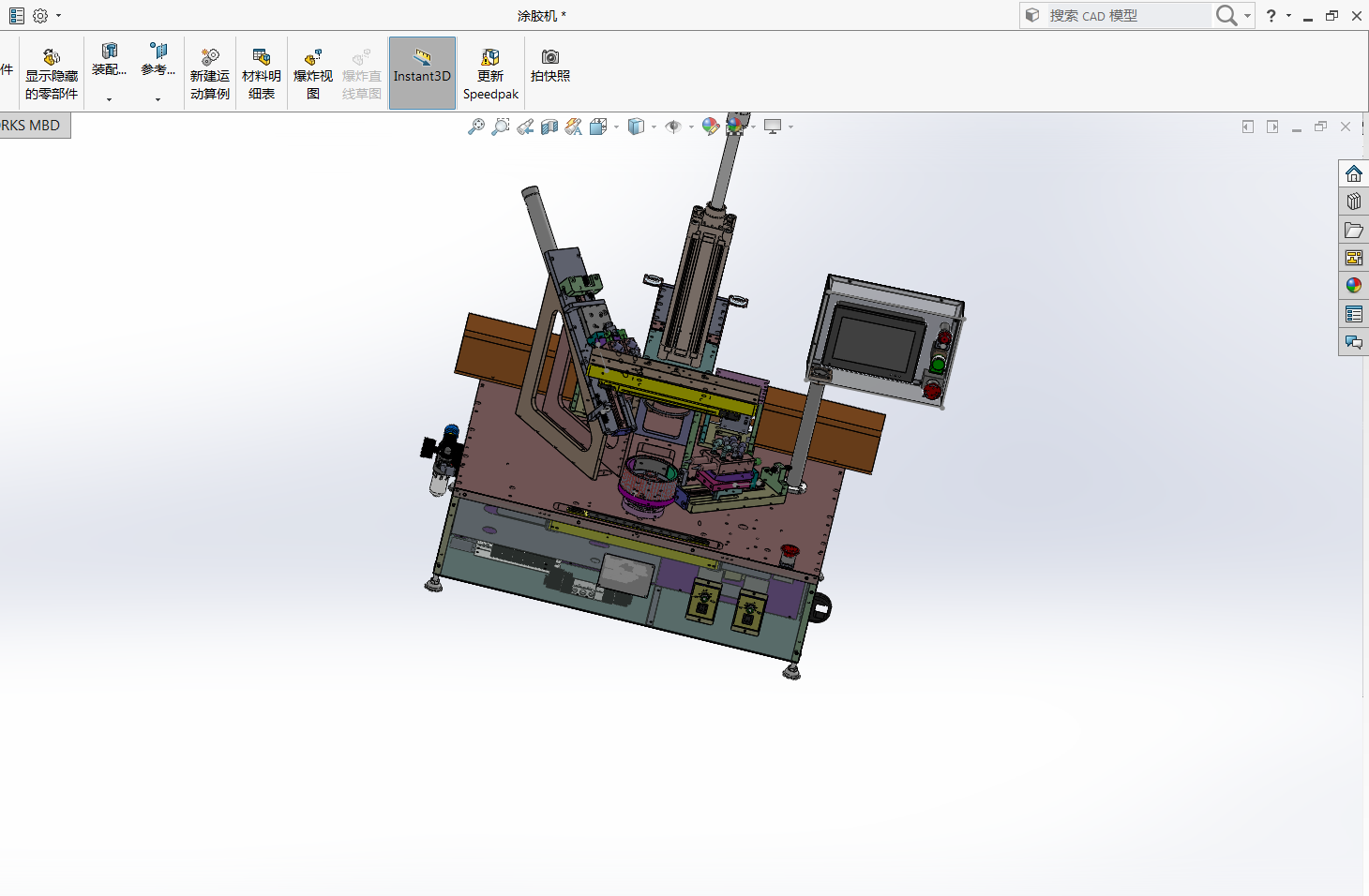Click the expand-right panel arrow in the viewport
The width and height of the screenshot is (1369, 896).
click(1272, 127)
